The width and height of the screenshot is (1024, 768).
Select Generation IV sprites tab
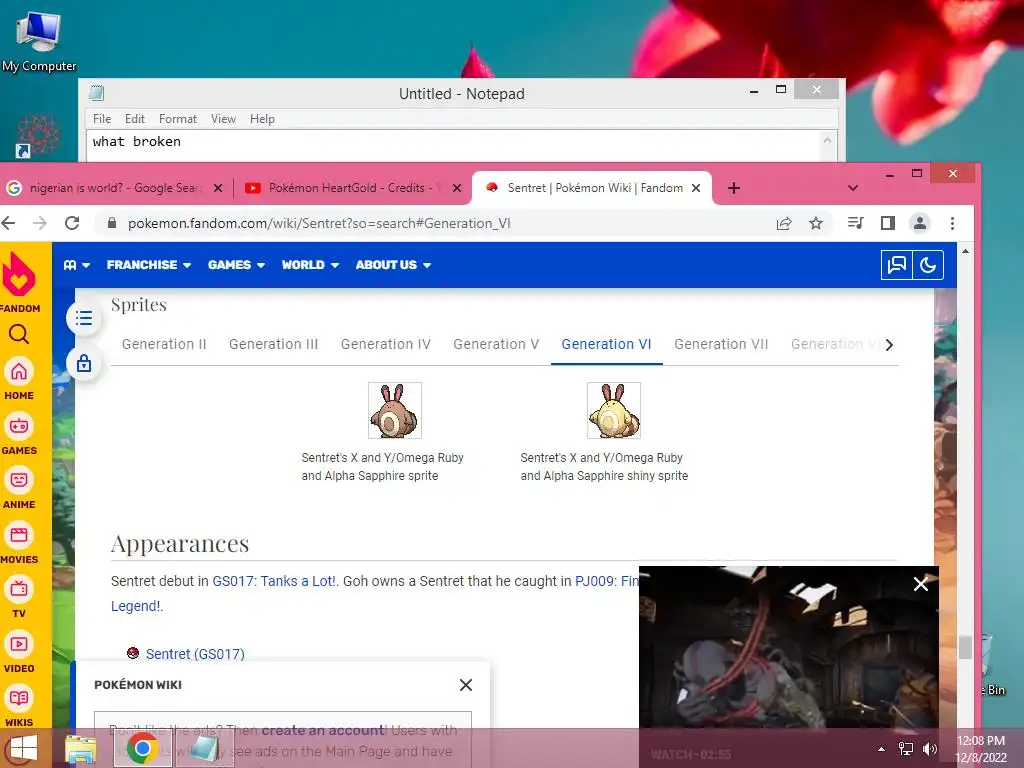click(x=385, y=344)
